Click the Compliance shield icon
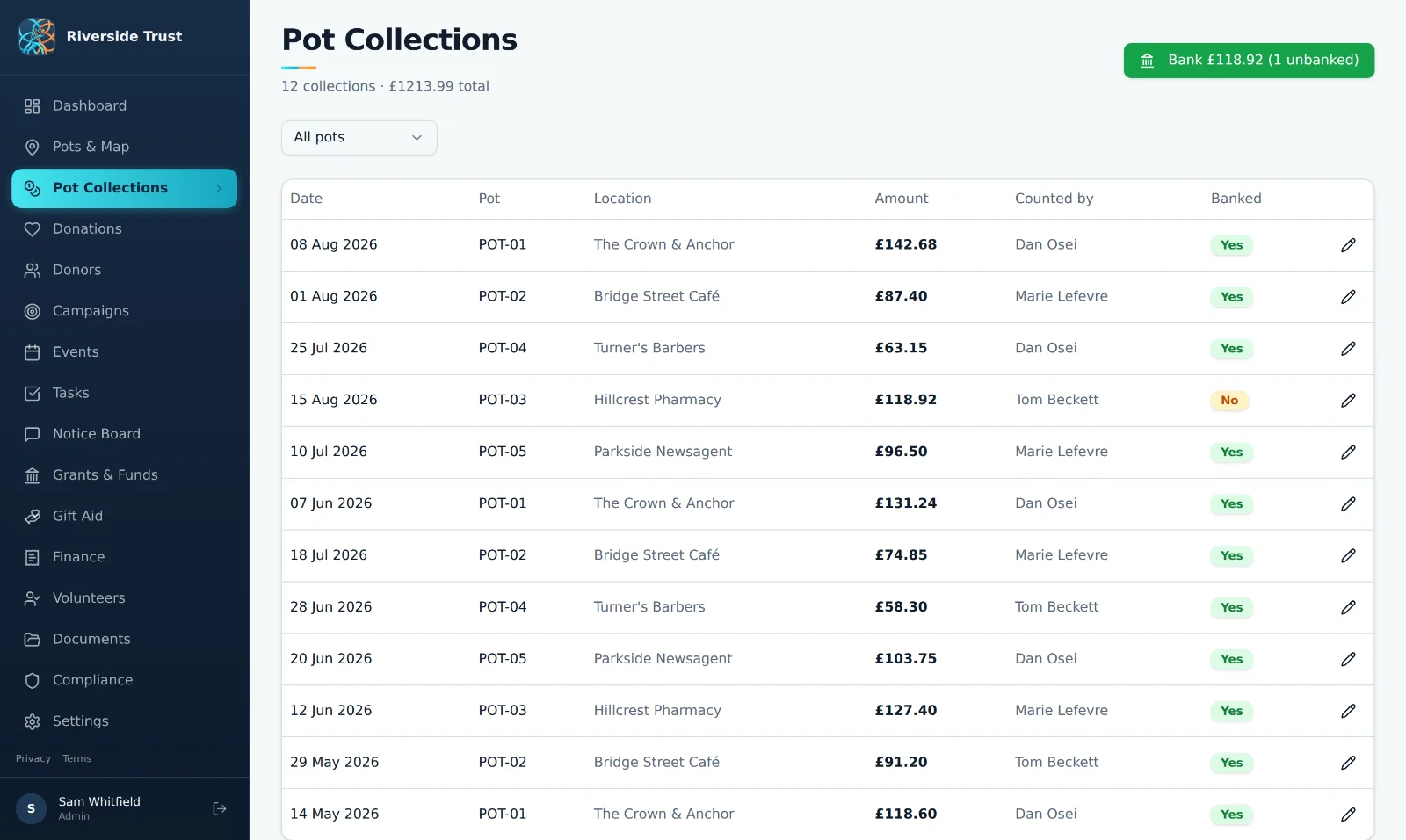 pos(33,680)
